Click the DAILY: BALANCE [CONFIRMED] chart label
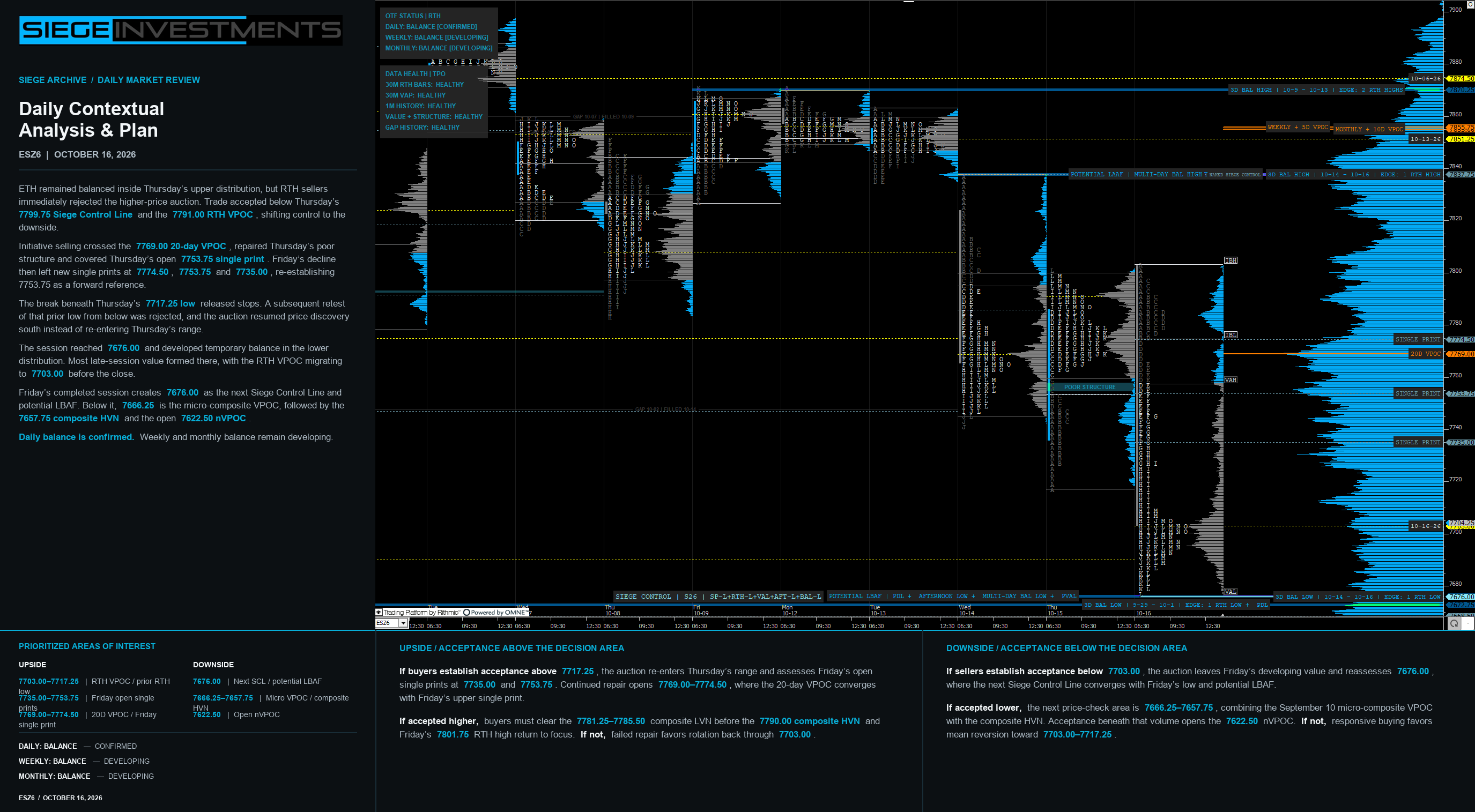The height and width of the screenshot is (812, 1475). click(431, 27)
